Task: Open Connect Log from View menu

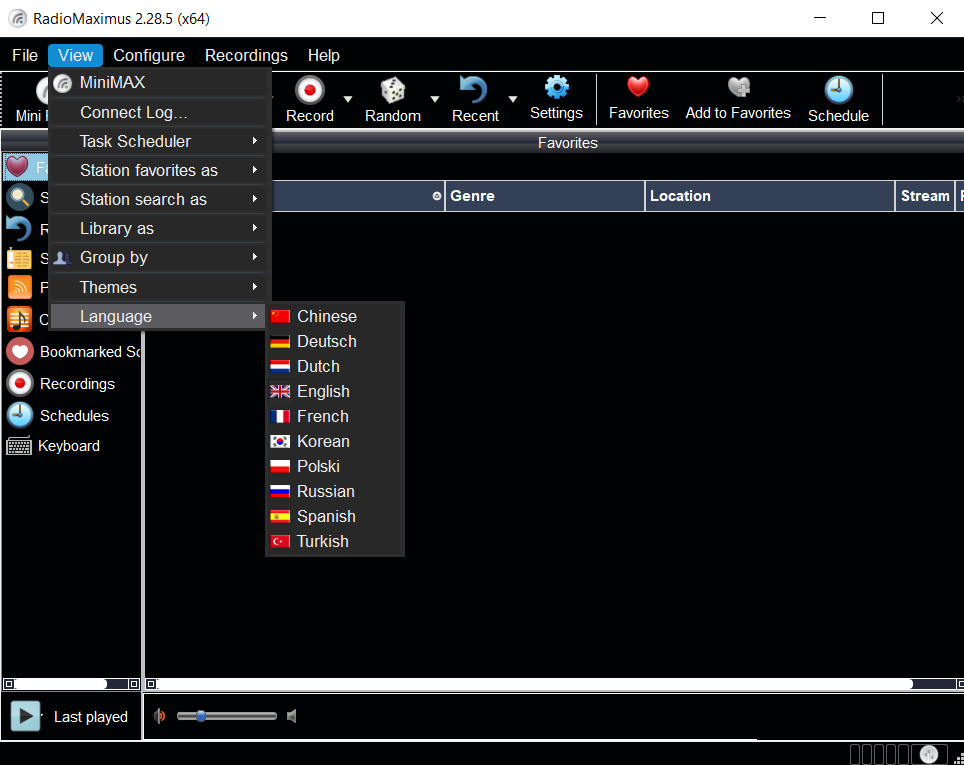Action: (160, 113)
